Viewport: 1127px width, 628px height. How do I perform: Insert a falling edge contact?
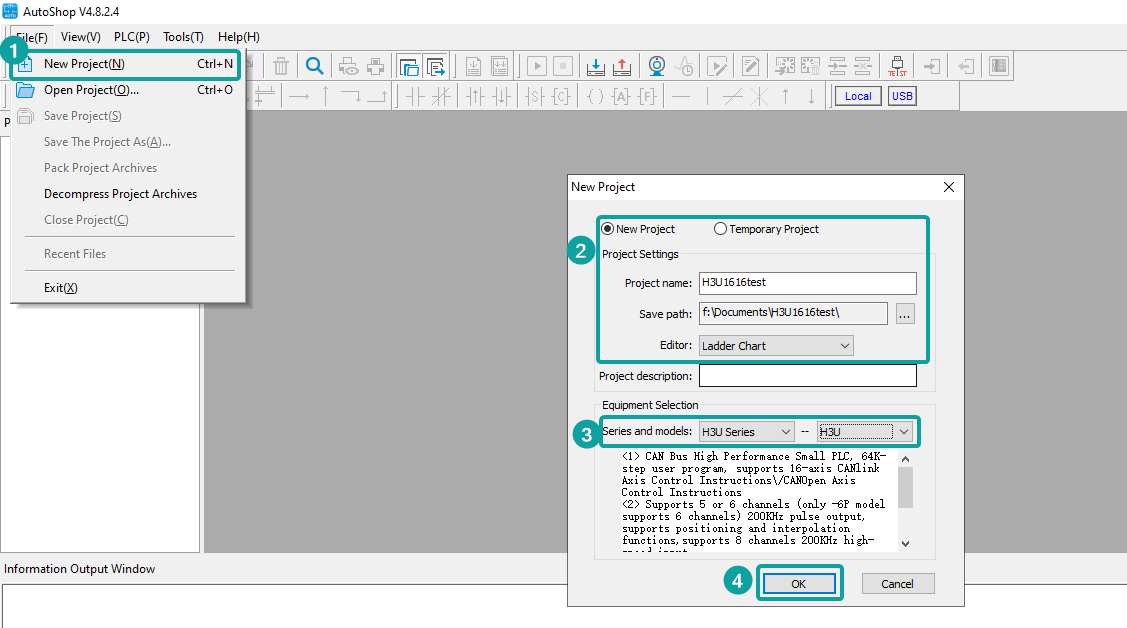[x=501, y=96]
